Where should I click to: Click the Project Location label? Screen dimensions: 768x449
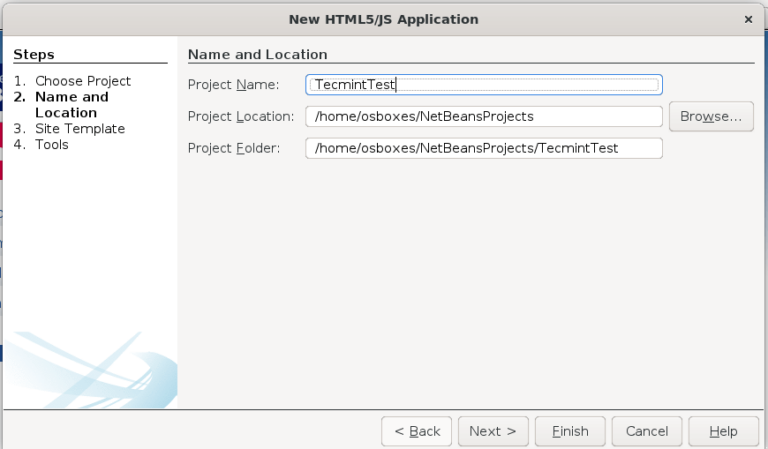click(240, 116)
